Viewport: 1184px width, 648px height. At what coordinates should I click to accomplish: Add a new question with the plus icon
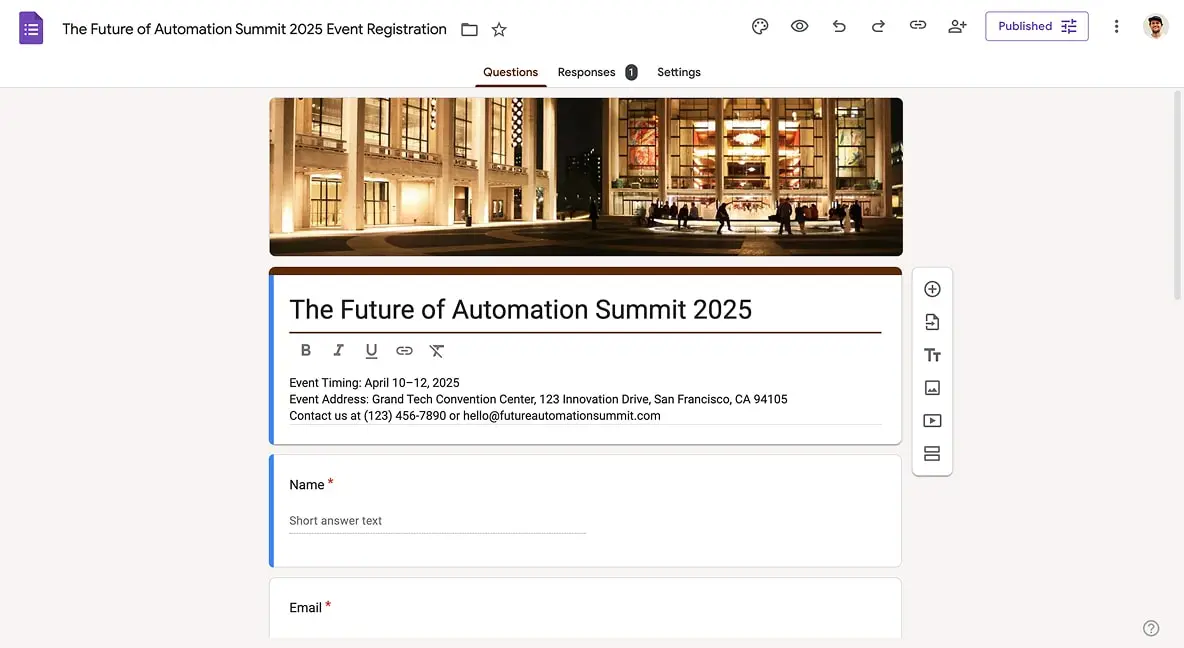pos(931,288)
